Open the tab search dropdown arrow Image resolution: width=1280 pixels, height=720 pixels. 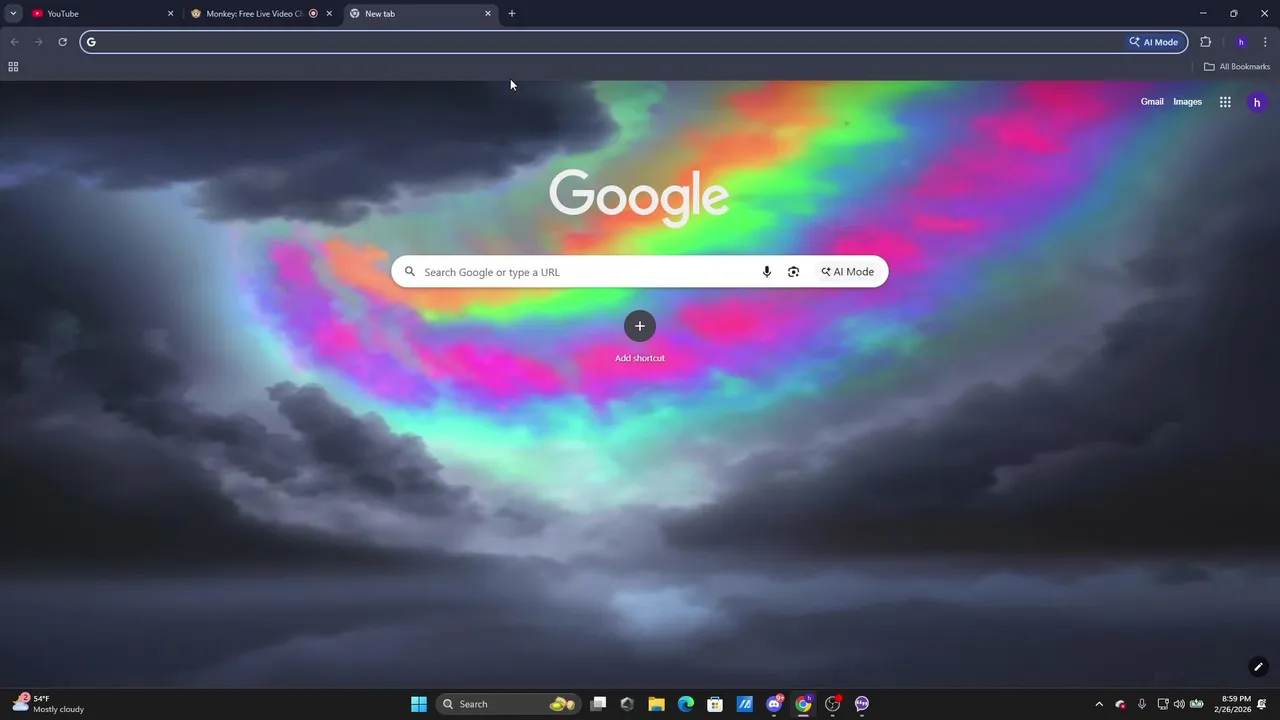click(x=13, y=14)
